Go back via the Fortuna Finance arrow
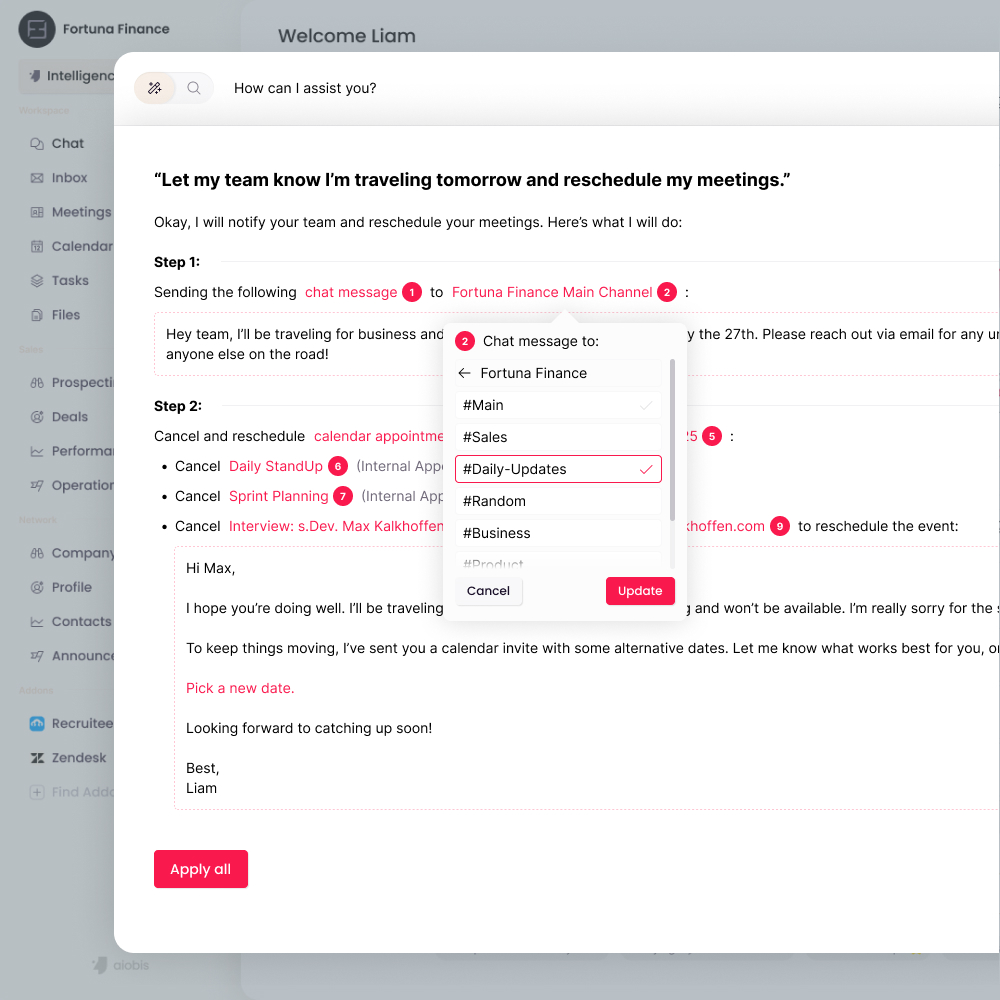Image resolution: width=1000 pixels, height=1000 pixels. coord(464,373)
